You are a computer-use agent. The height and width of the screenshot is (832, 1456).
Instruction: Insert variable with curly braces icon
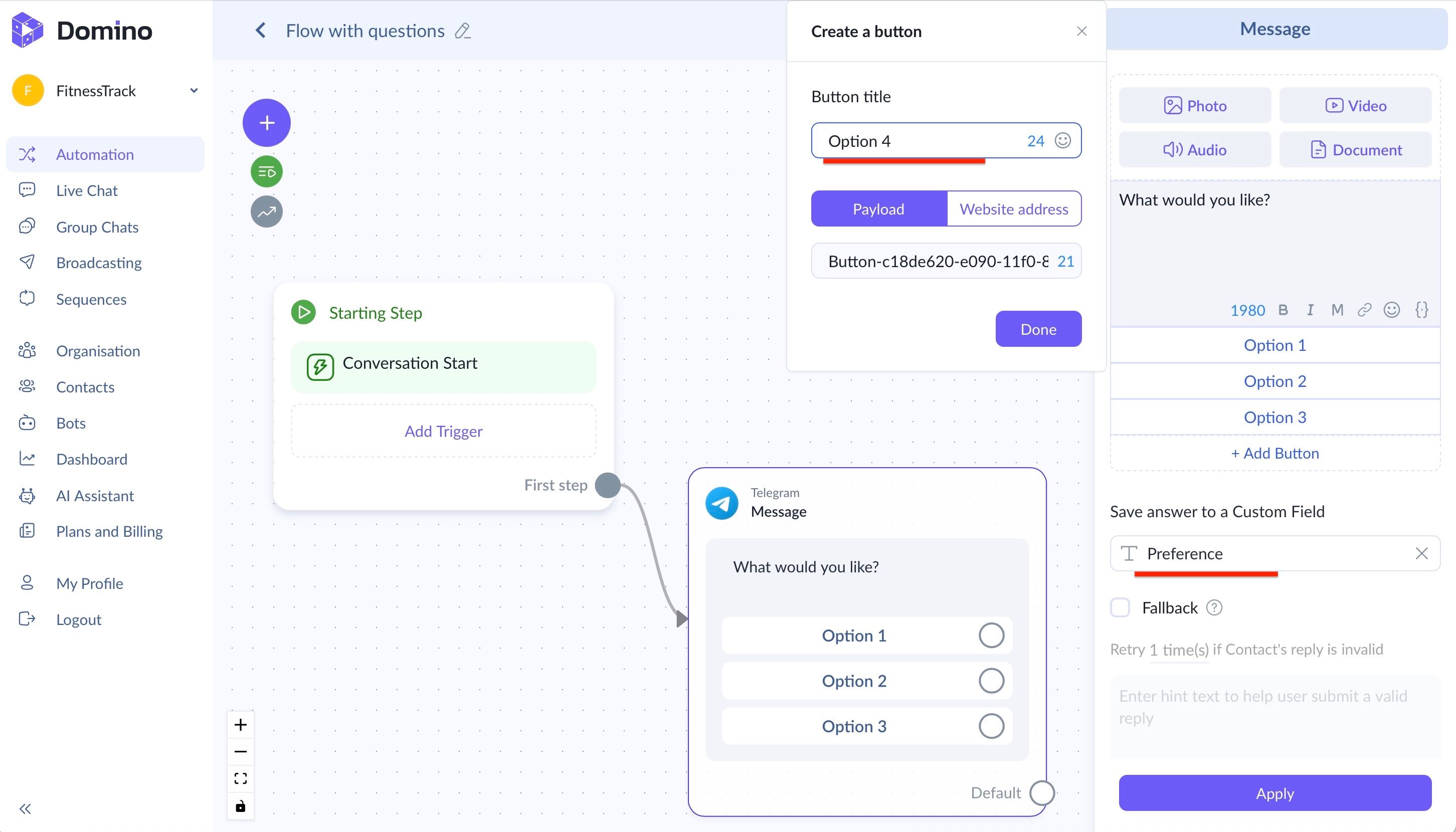(x=1421, y=310)
